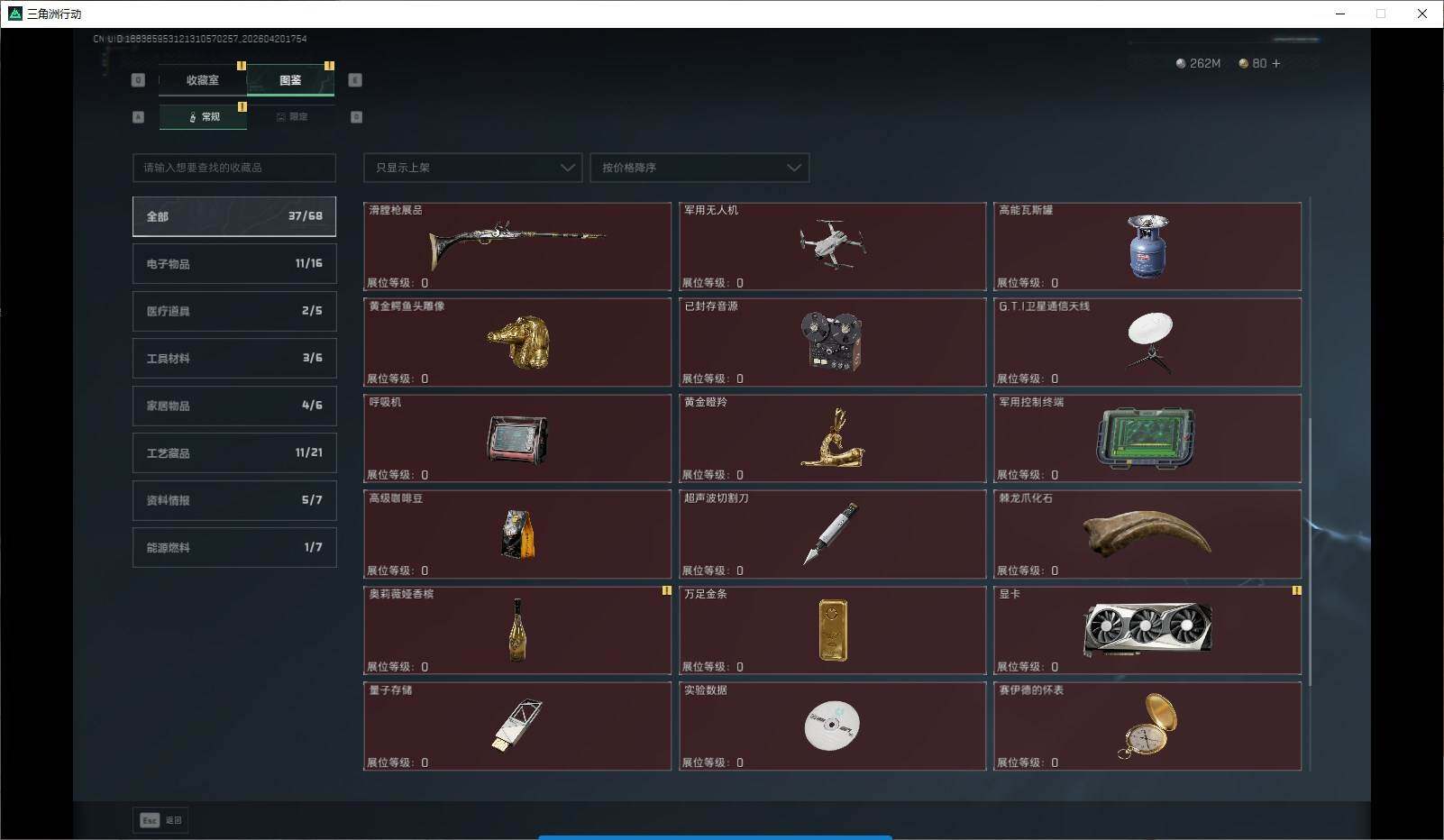The image size is (1444, 840).
Task: Filter by 医疗道具 2/5 category
Action: coord(234,311)
